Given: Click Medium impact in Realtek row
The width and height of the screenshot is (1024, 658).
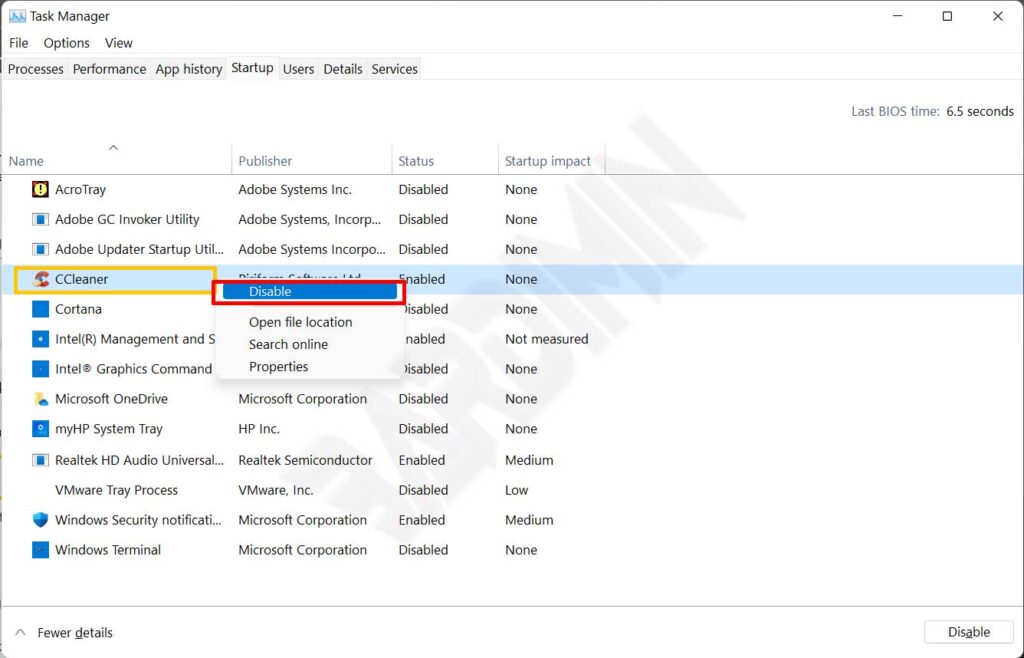Looking at the screenshot, I should coord(529,460).
